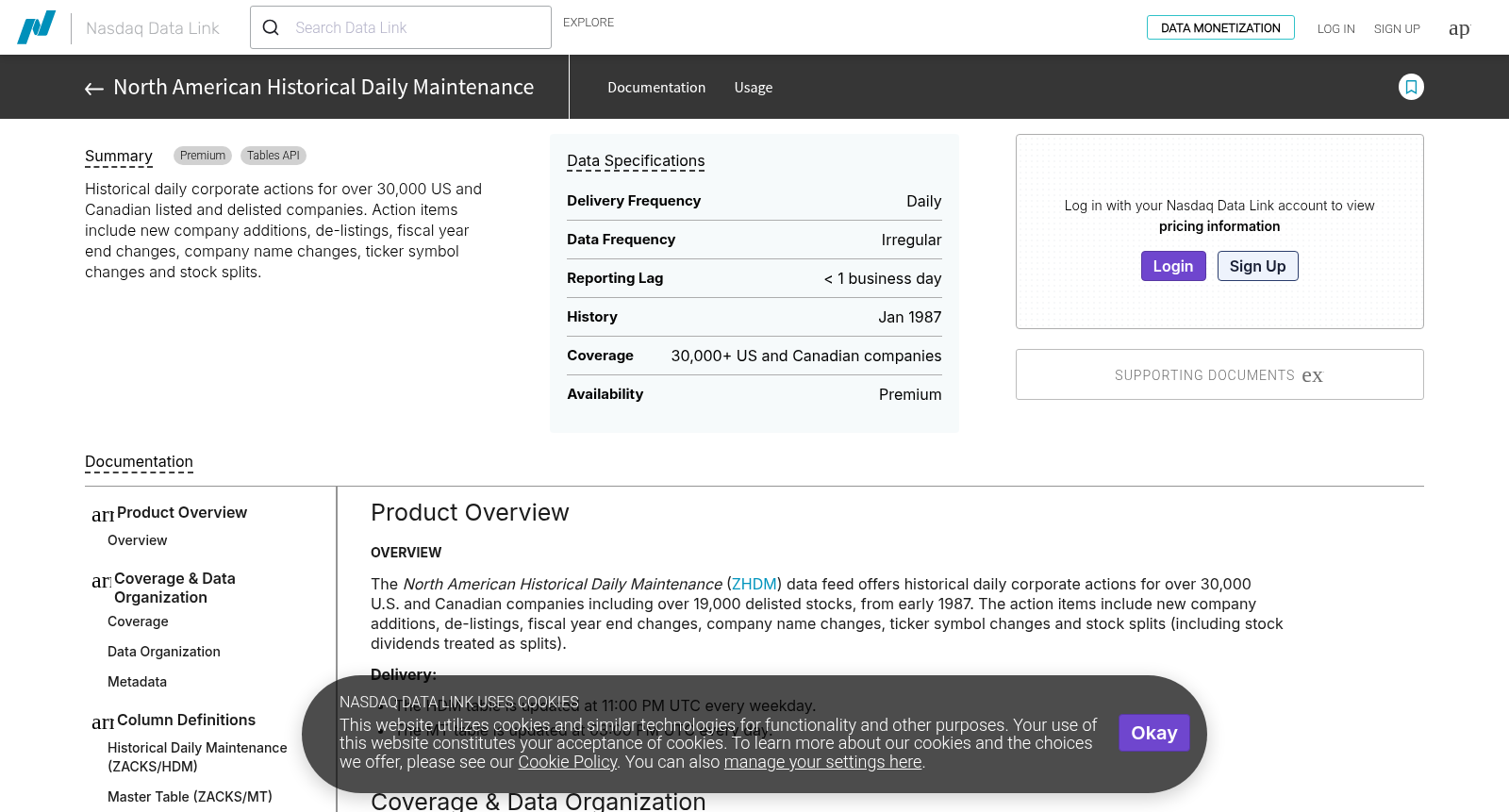
Task: Click the back arrow beside the product title
Action: coord(94,89)
